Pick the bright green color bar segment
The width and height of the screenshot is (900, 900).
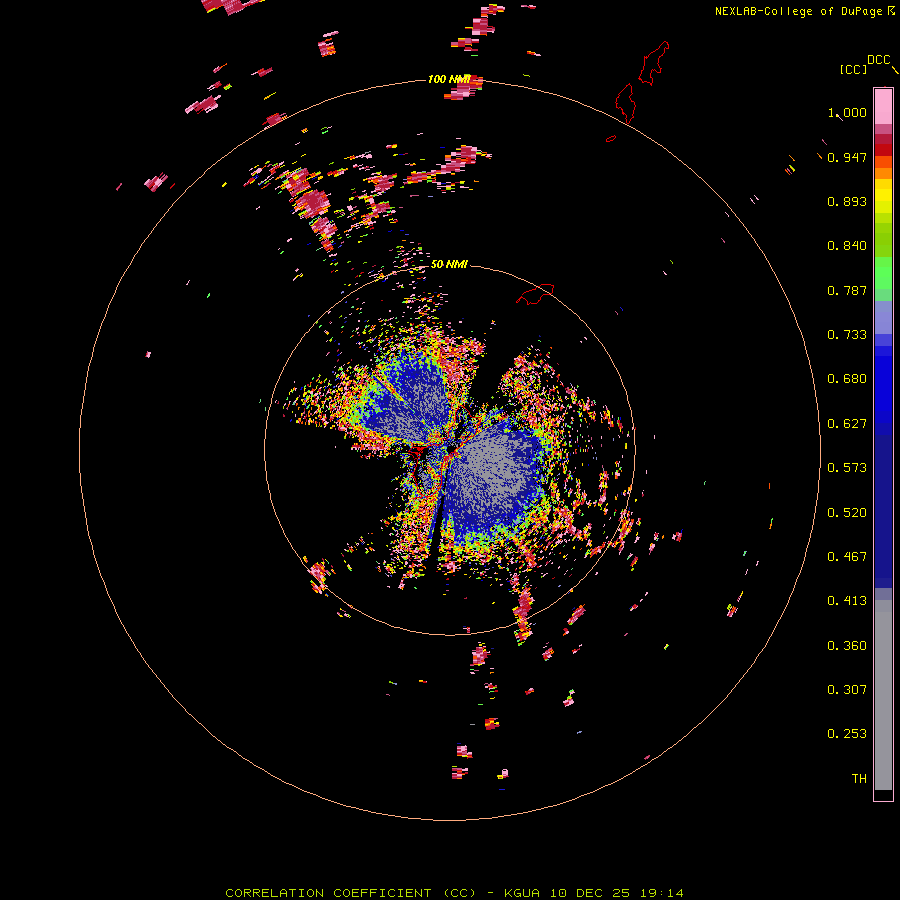883,273
